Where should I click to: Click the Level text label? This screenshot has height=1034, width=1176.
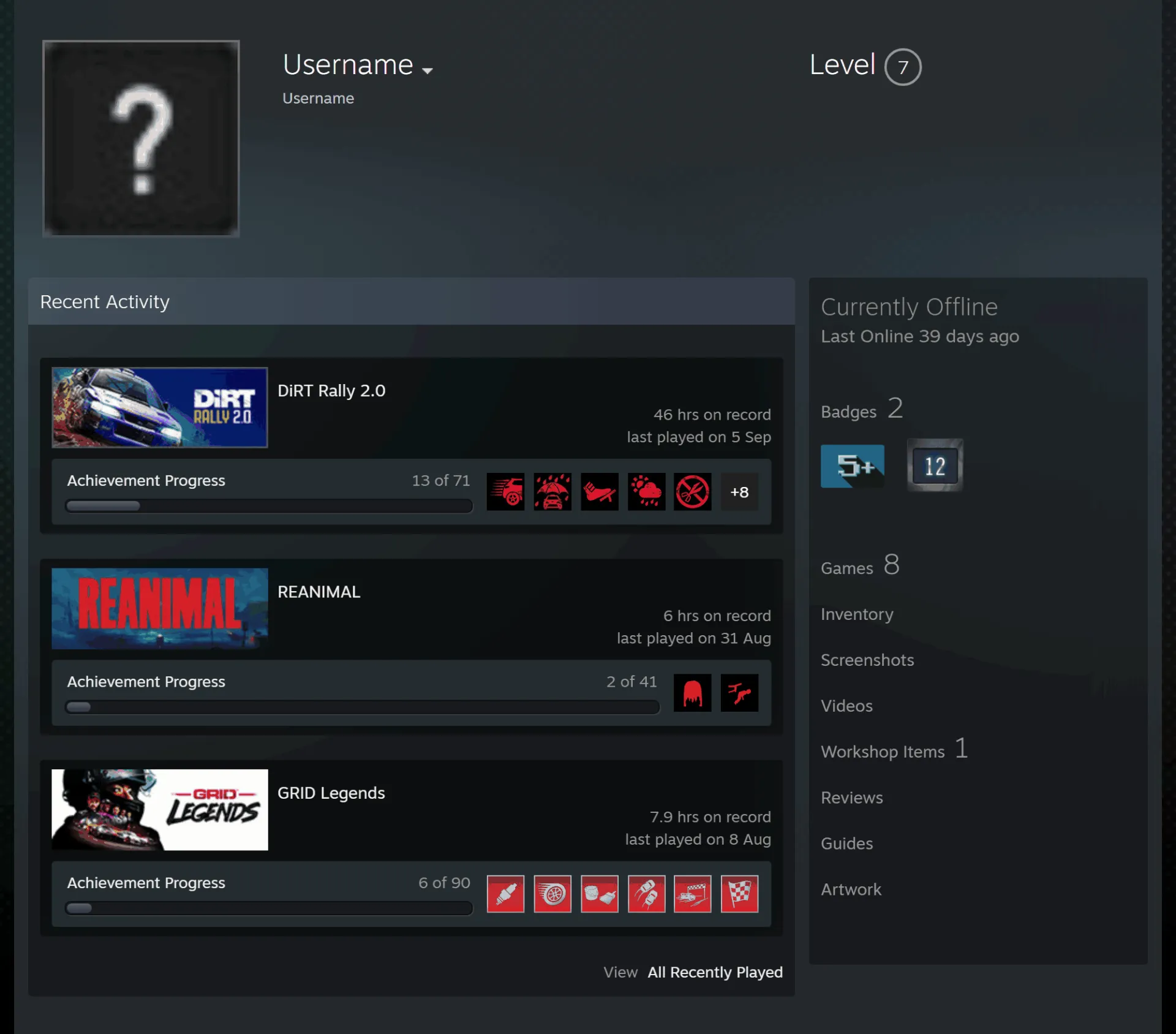tap(842, 64)
